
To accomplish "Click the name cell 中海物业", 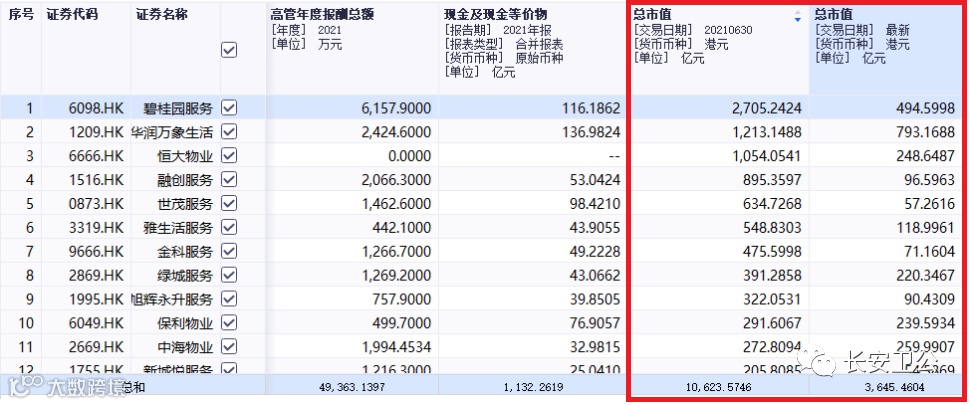I will (x=186, y=347).
